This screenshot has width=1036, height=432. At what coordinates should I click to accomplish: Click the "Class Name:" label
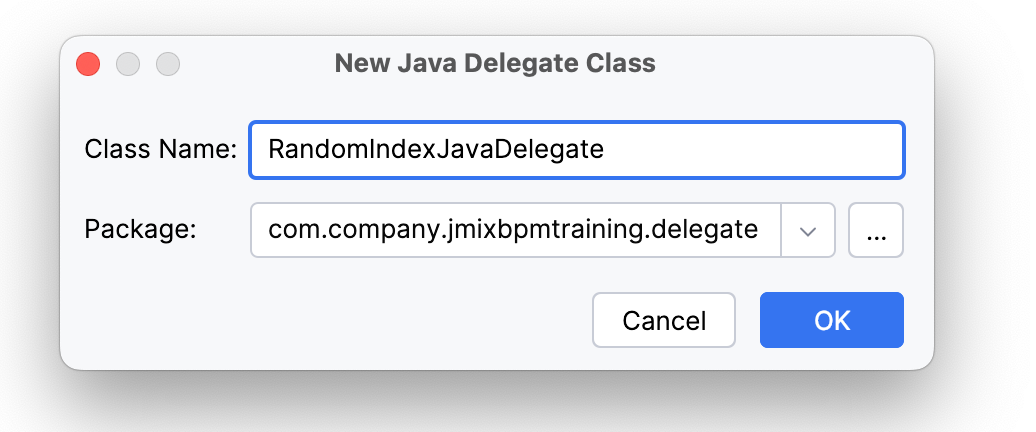160,150
